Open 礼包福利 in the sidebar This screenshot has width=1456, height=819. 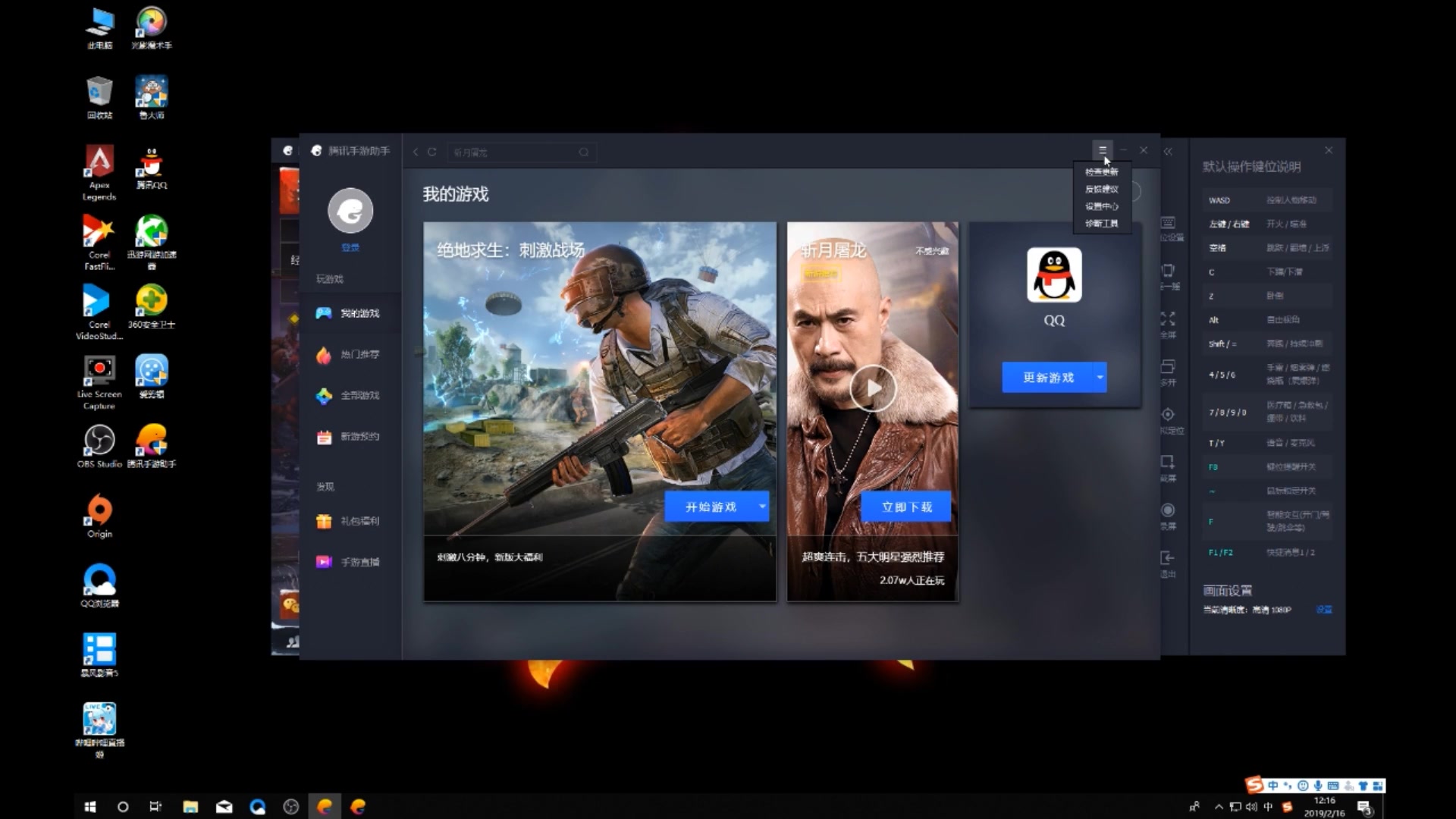[x=350, y=521]
